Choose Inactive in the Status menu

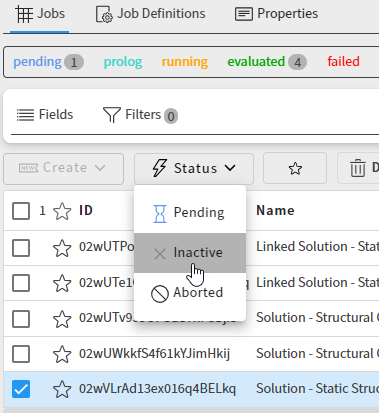tap(190, 253)
